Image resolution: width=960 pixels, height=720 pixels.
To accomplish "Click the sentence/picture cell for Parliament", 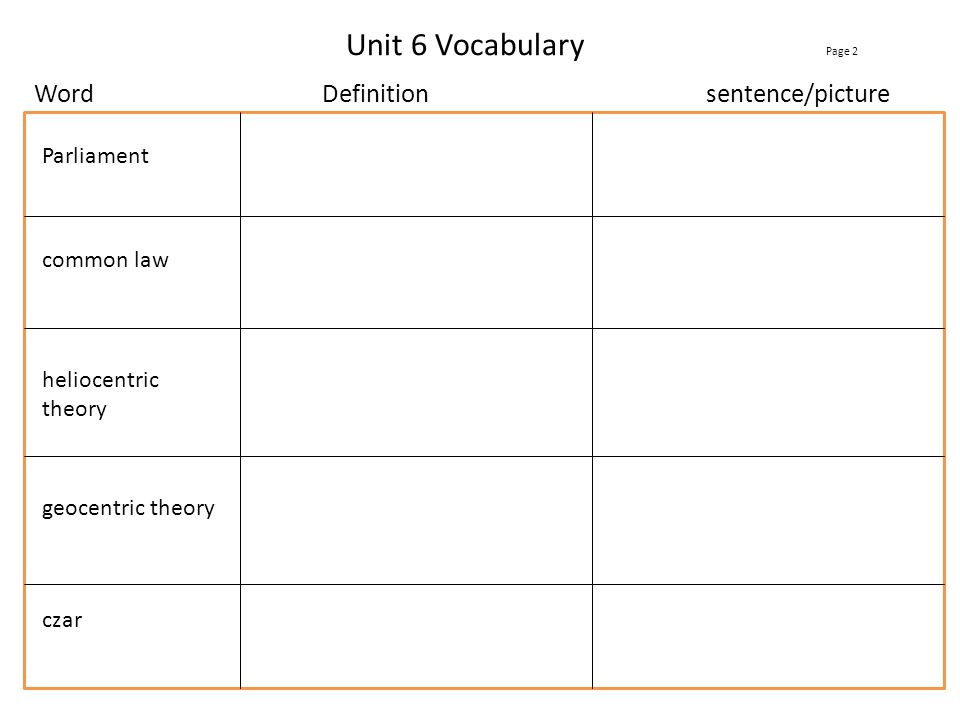I will (x=768, y=165).
